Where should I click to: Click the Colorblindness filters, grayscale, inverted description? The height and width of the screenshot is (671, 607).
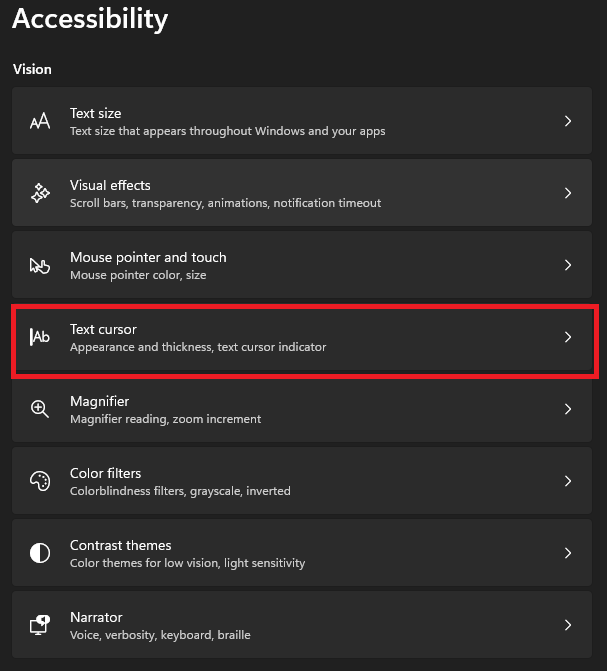tap(180, 491)
